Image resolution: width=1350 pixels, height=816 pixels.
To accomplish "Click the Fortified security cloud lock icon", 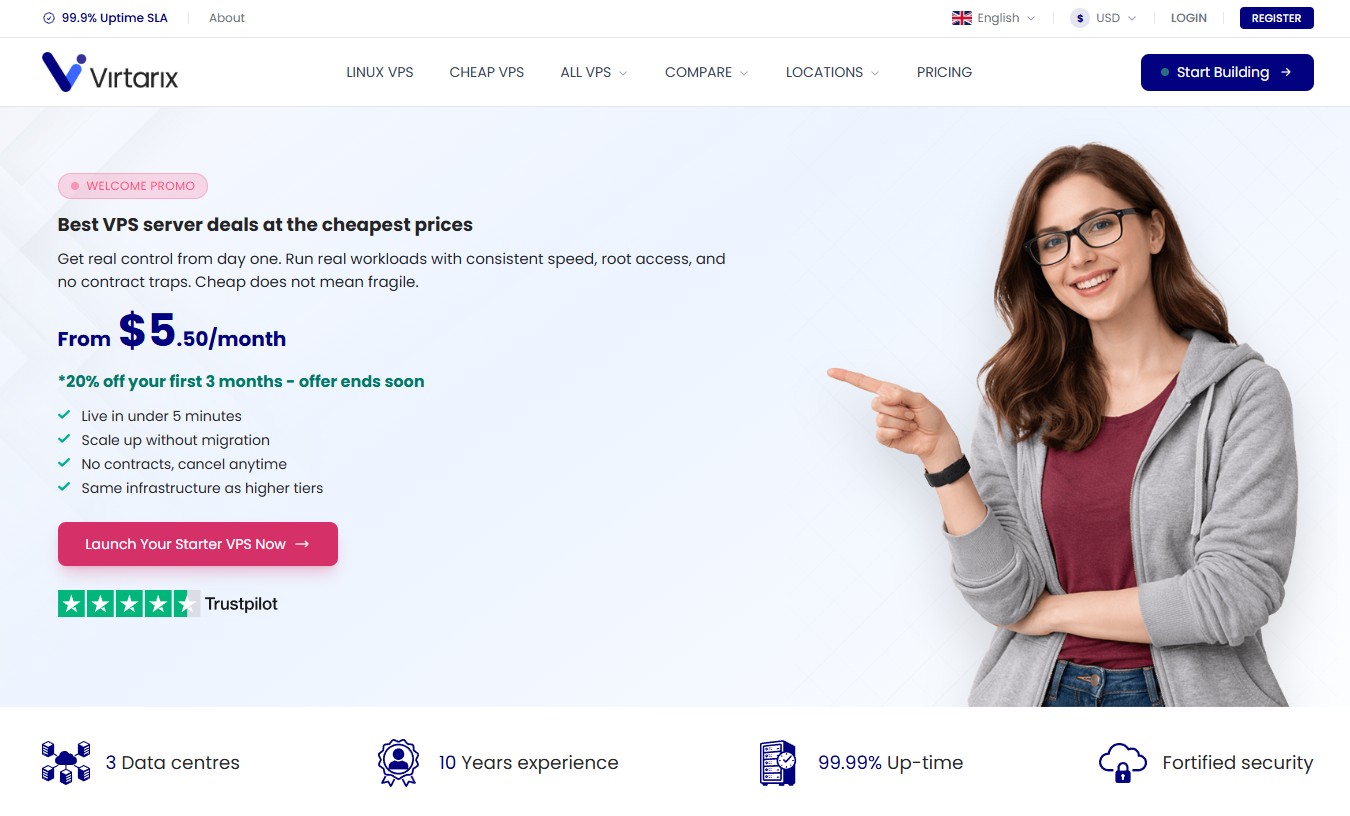I will click(x=1122, y=762).
